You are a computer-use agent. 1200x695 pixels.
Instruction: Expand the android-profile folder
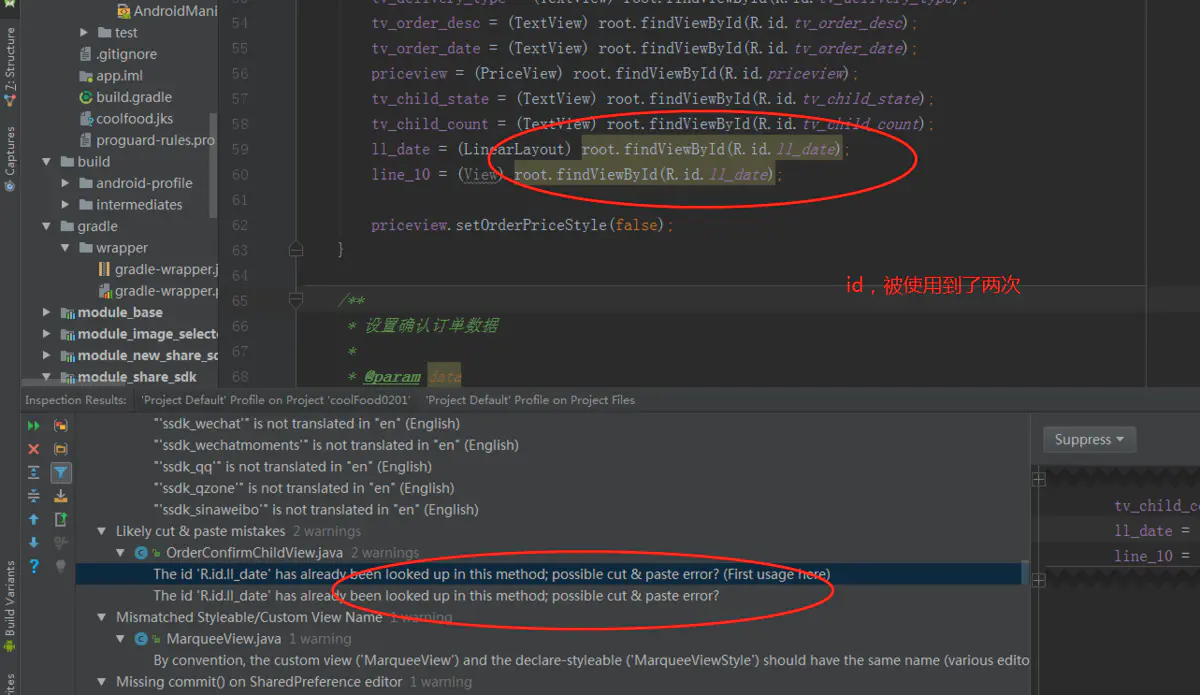click(65, 183)
